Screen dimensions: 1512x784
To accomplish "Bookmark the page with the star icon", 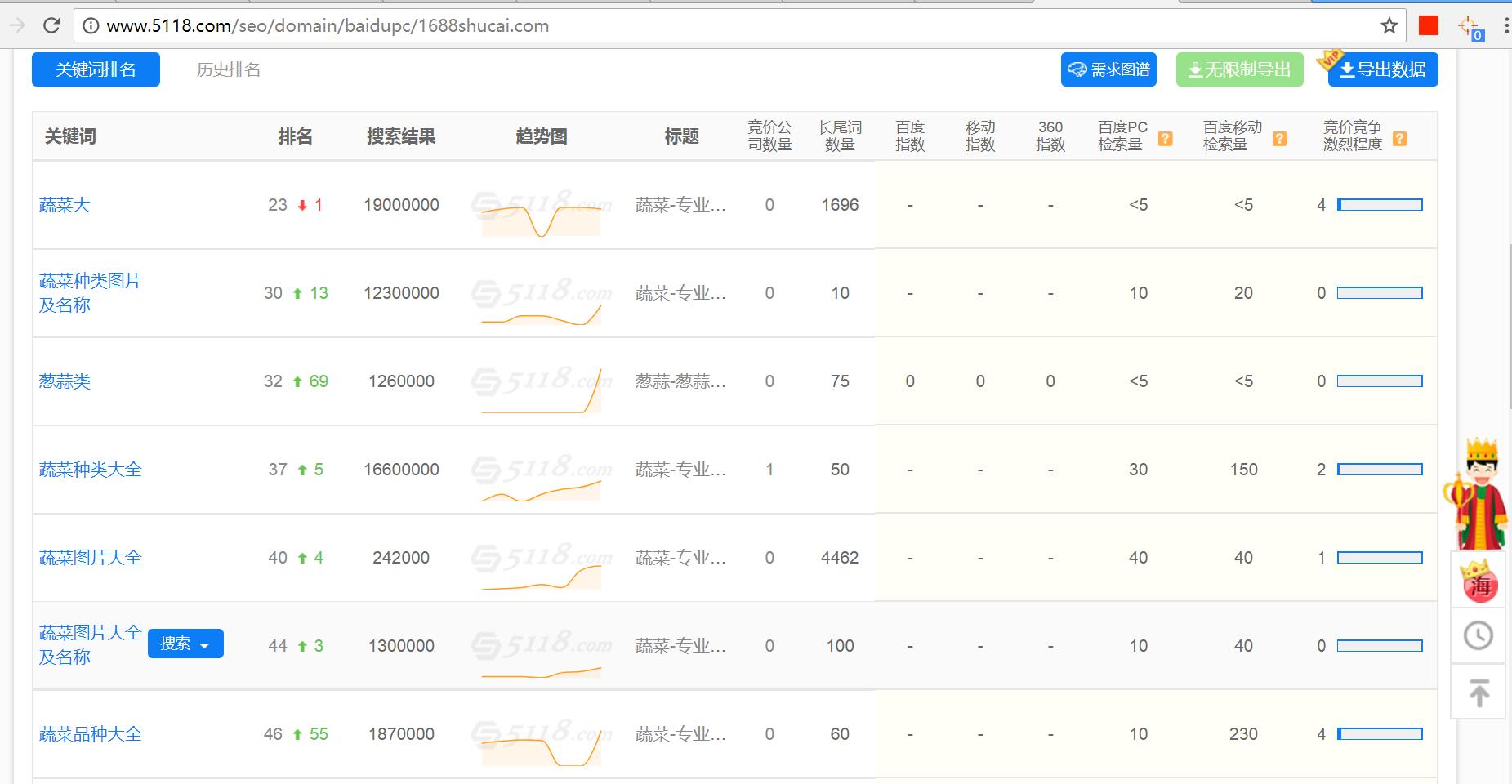I will (x=1389, y=25).
